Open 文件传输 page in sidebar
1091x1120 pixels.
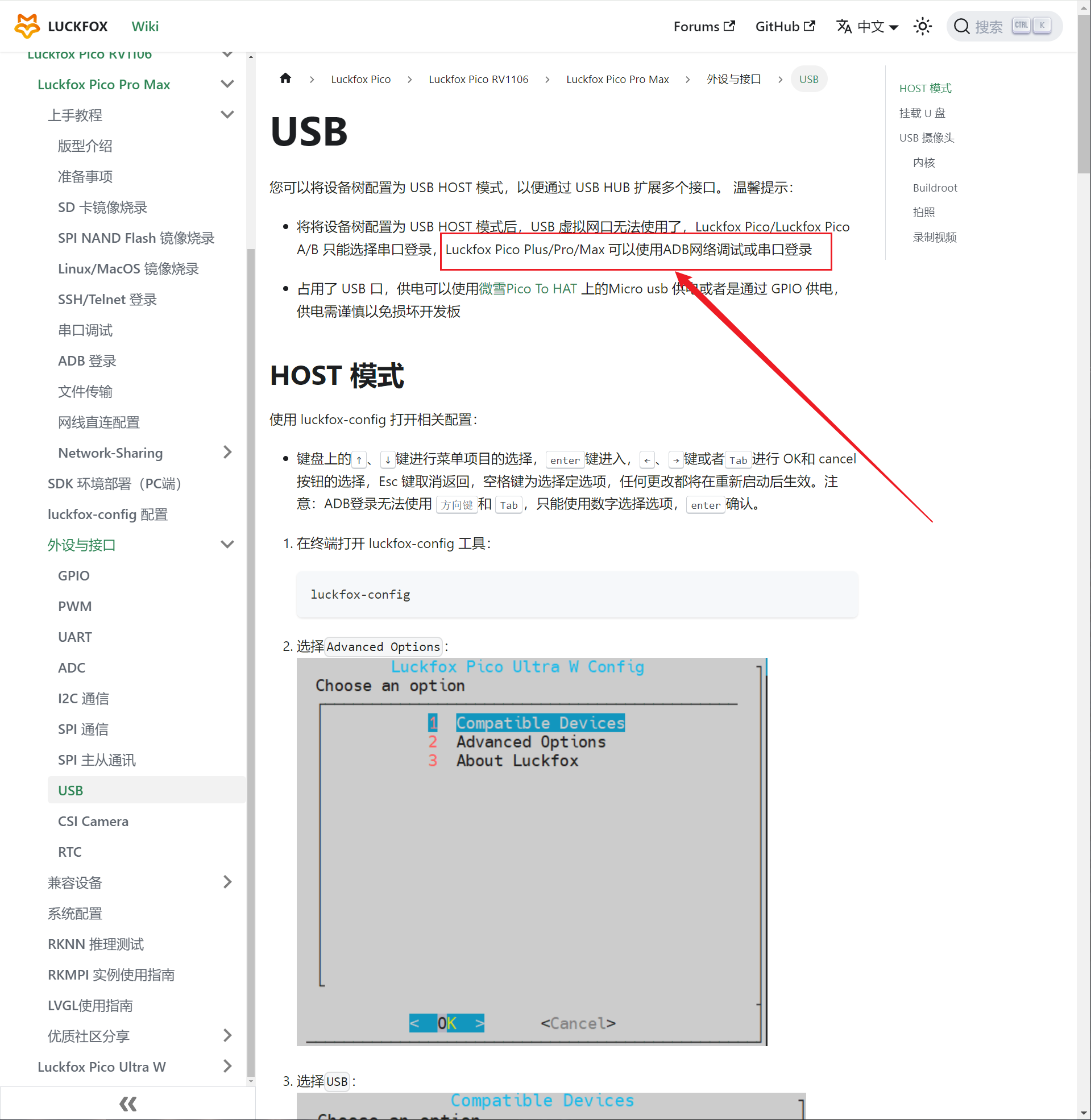[85, 391]
